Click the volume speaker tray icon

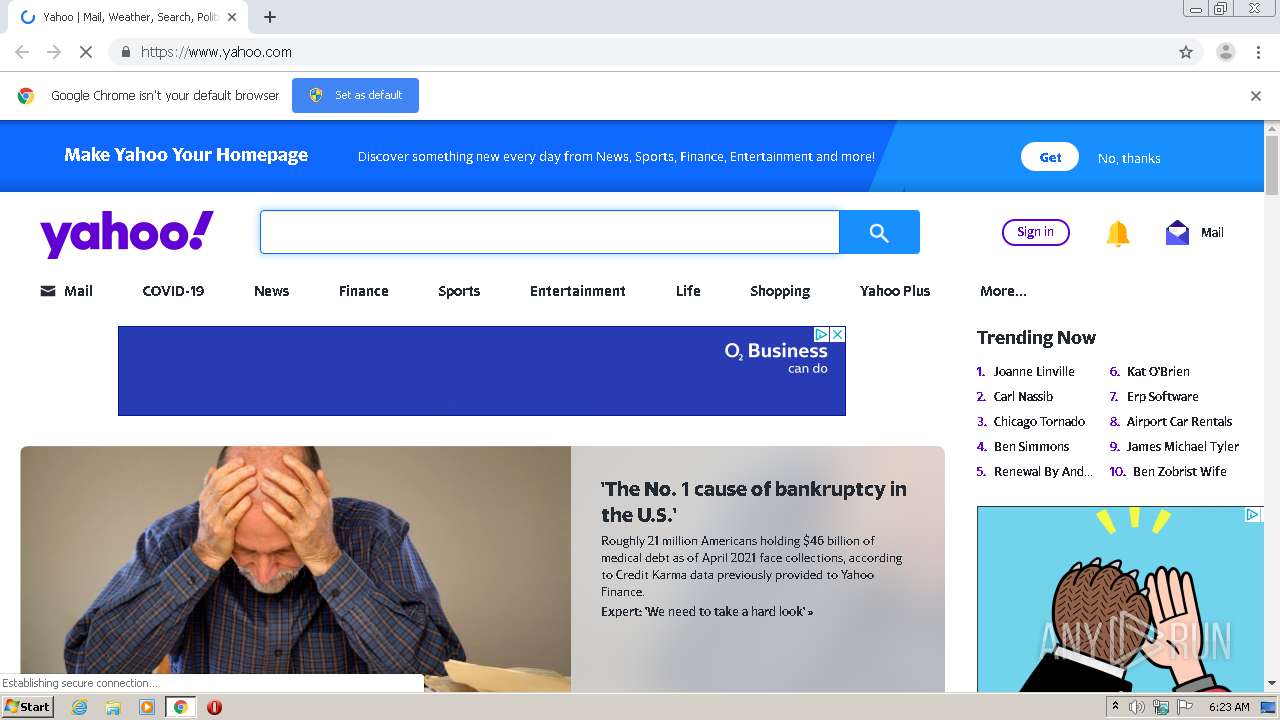click(1137, 707)
